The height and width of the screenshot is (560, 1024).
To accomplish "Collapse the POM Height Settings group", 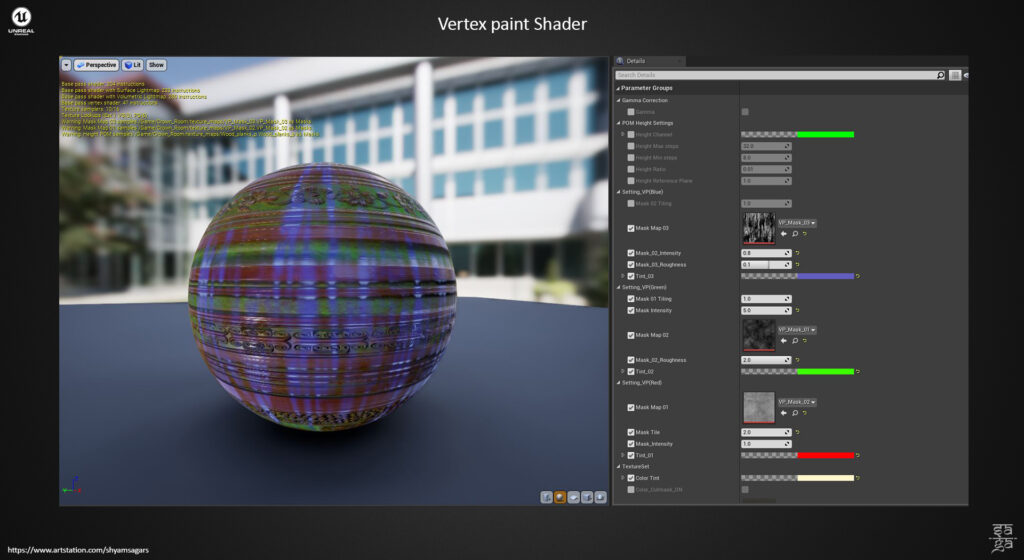I will click(618, 123).
